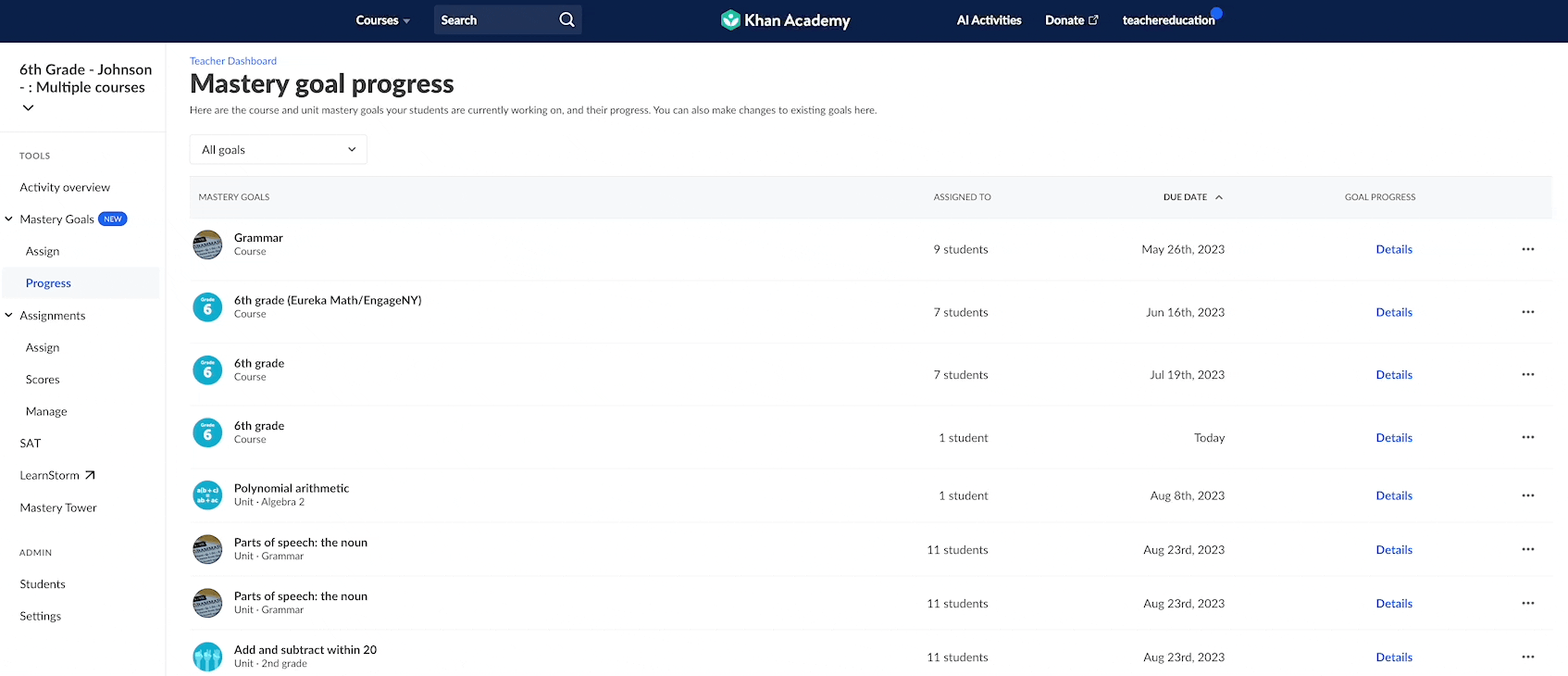This screenshot has height=676, width=1568.
Task: Click the Add and subtract within 20 icon
Action: tap(207, 657)
